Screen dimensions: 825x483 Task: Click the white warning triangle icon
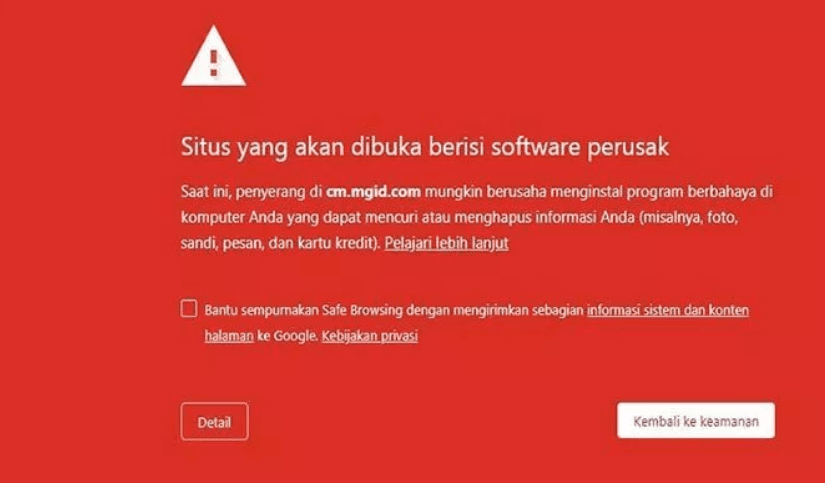(214, 56)
